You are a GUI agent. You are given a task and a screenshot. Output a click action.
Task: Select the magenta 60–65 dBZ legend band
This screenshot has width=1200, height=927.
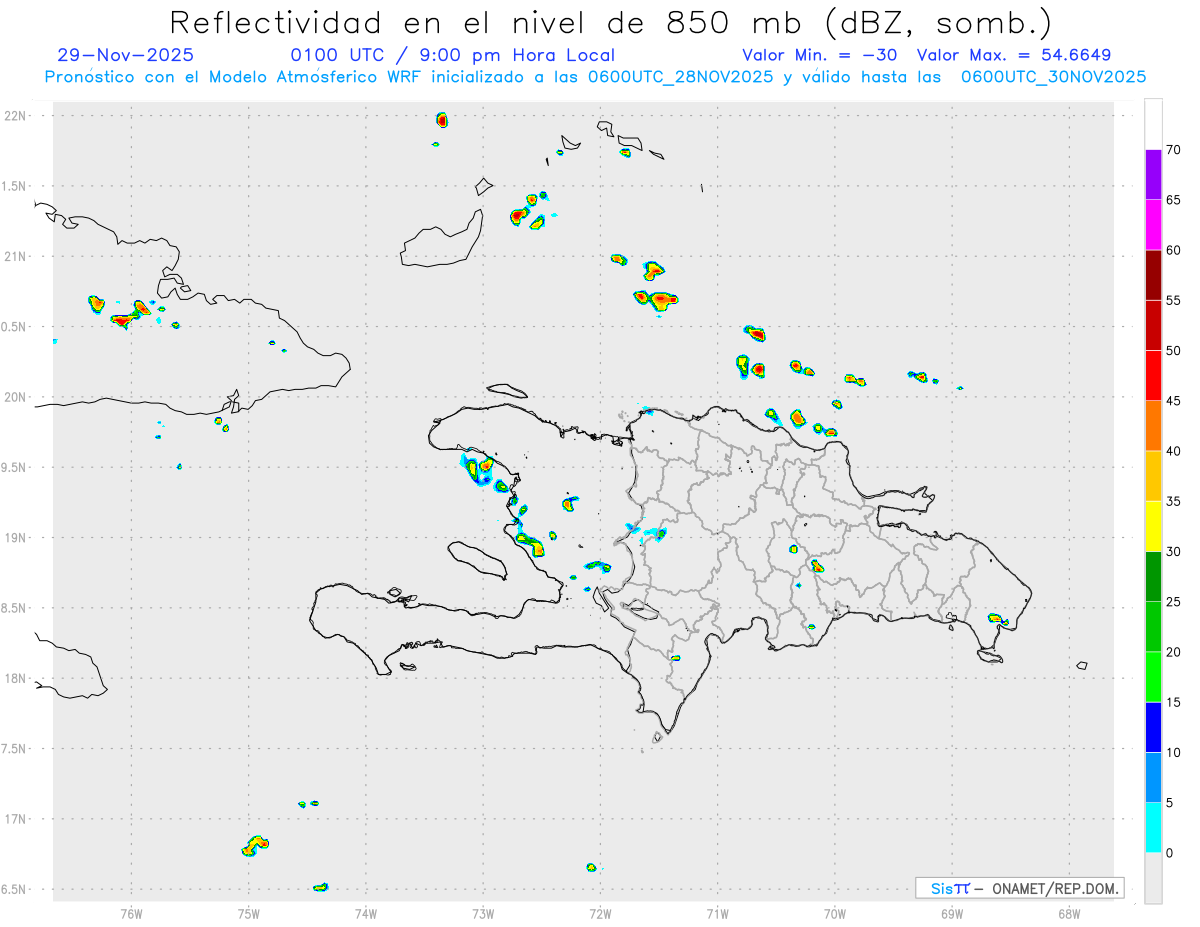1153,225
